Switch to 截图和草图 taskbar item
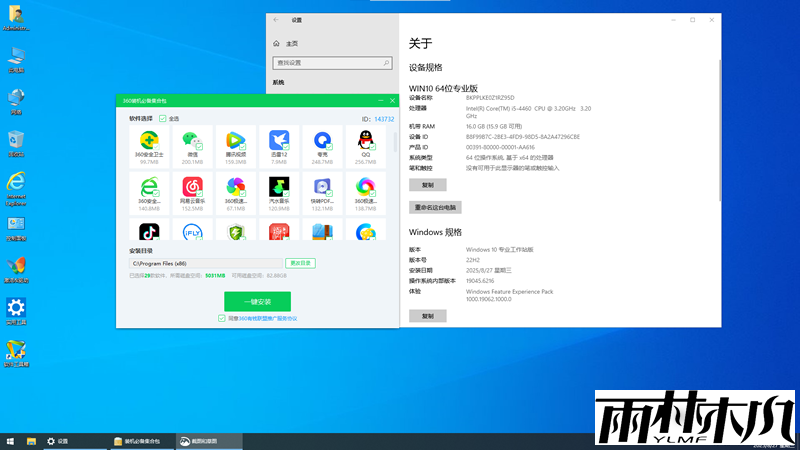 [209, 441]
